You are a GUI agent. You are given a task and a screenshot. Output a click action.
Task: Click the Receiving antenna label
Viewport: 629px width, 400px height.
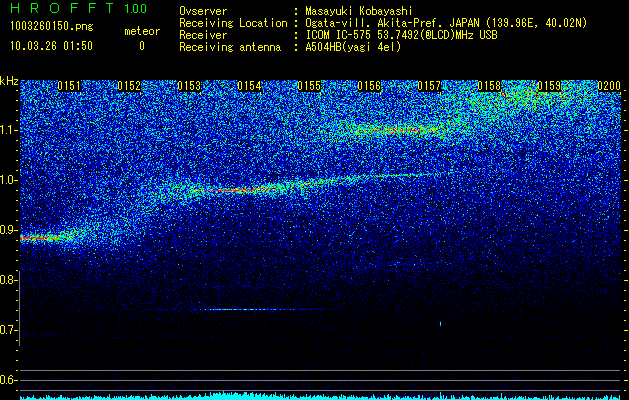point(230,47)
